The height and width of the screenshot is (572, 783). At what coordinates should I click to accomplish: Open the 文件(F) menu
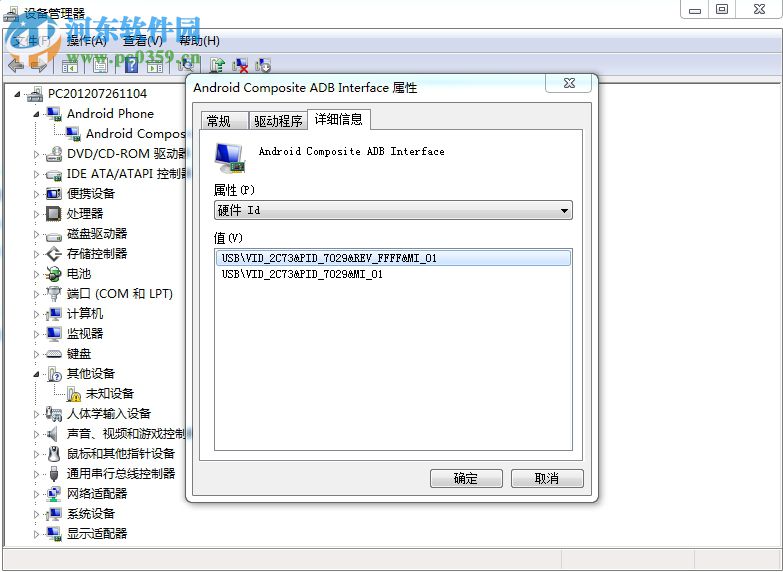pos(31,41)
